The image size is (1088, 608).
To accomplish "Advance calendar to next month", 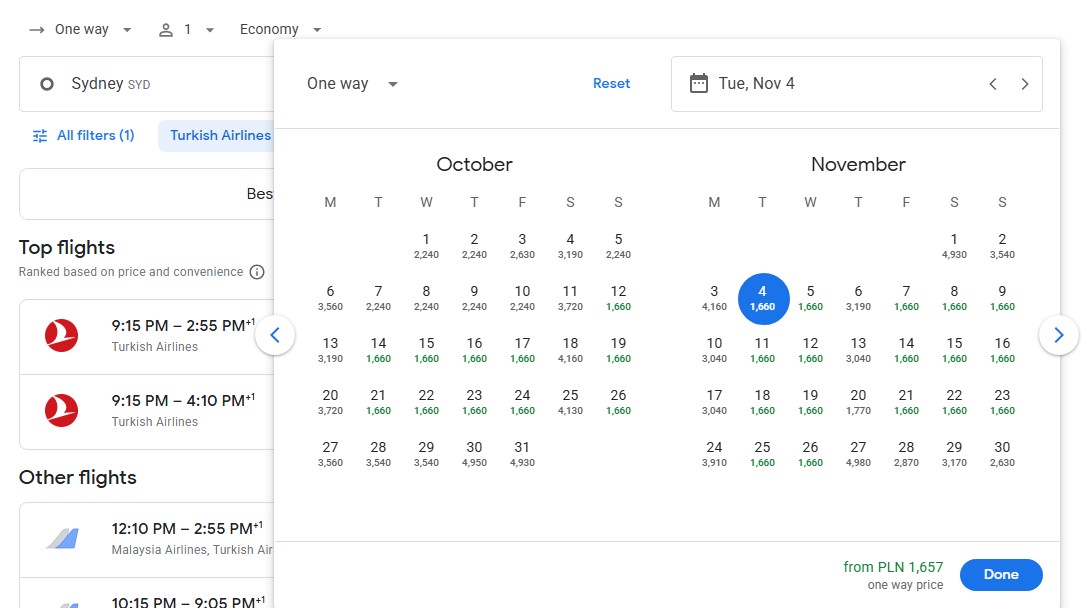I will 1058,335.
